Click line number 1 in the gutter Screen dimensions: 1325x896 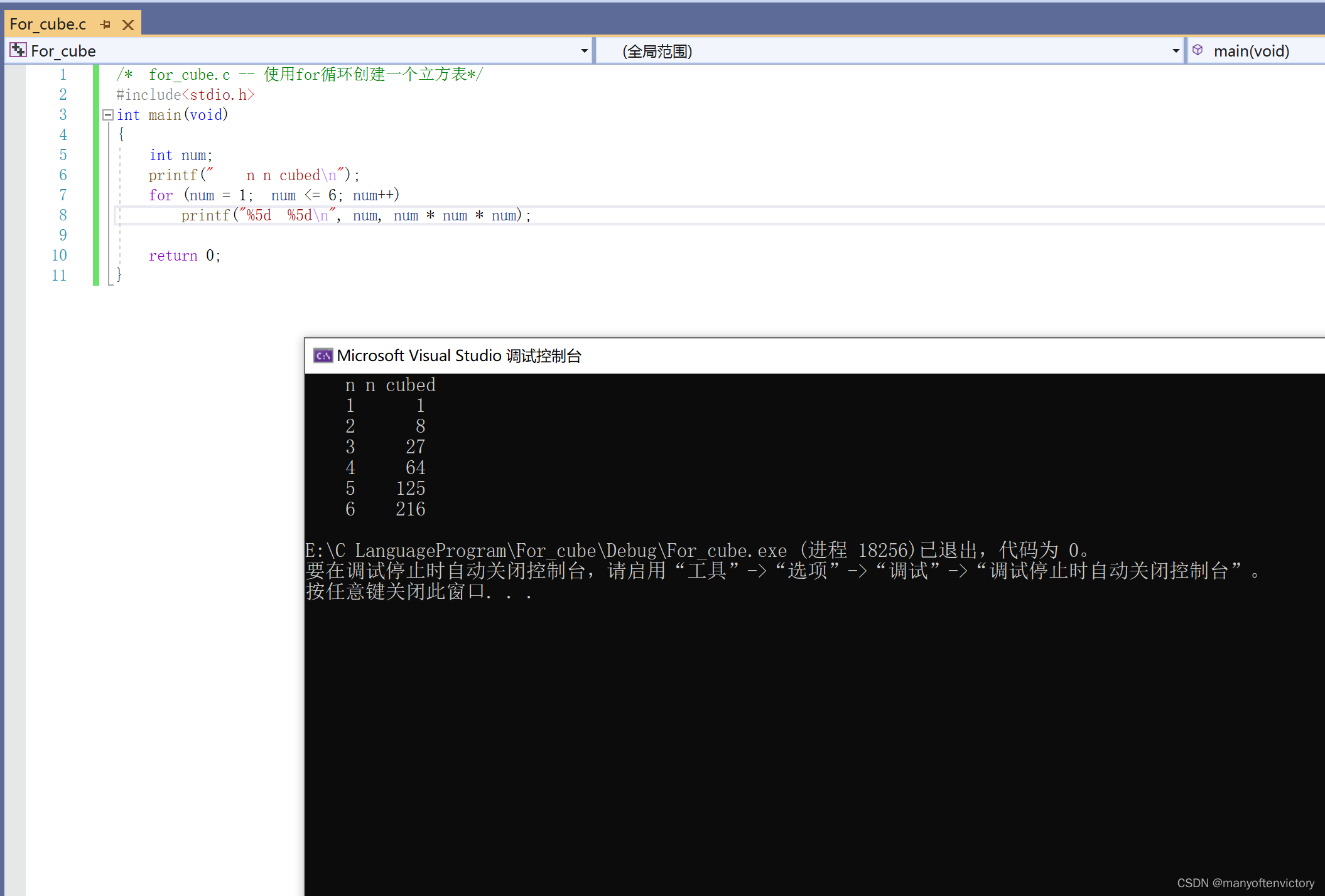point(63,75)
